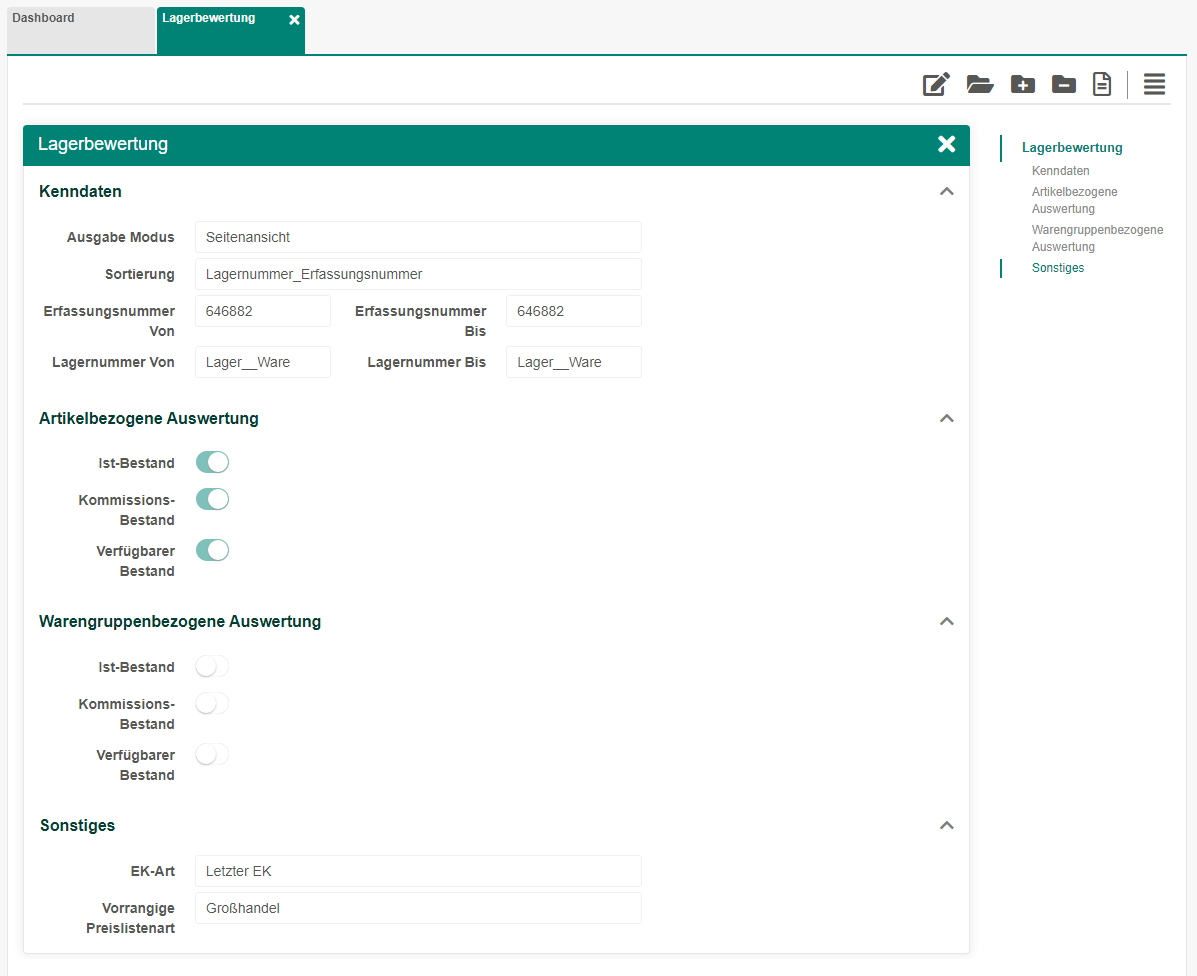Jump to Kenndaten in side navigation
This screenshot has height=976, width=1197.
1060,171
